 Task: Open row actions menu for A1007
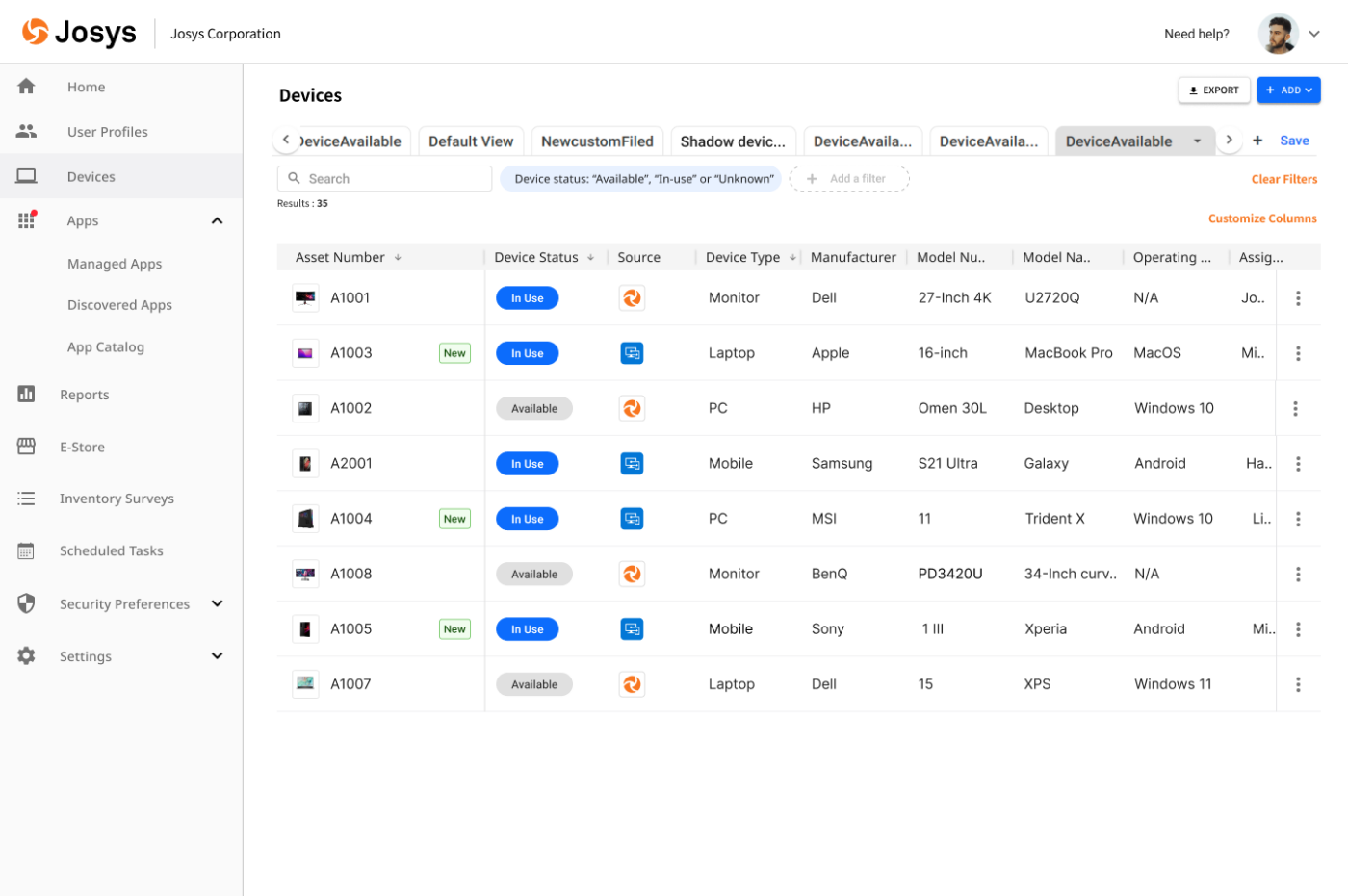1298,684
